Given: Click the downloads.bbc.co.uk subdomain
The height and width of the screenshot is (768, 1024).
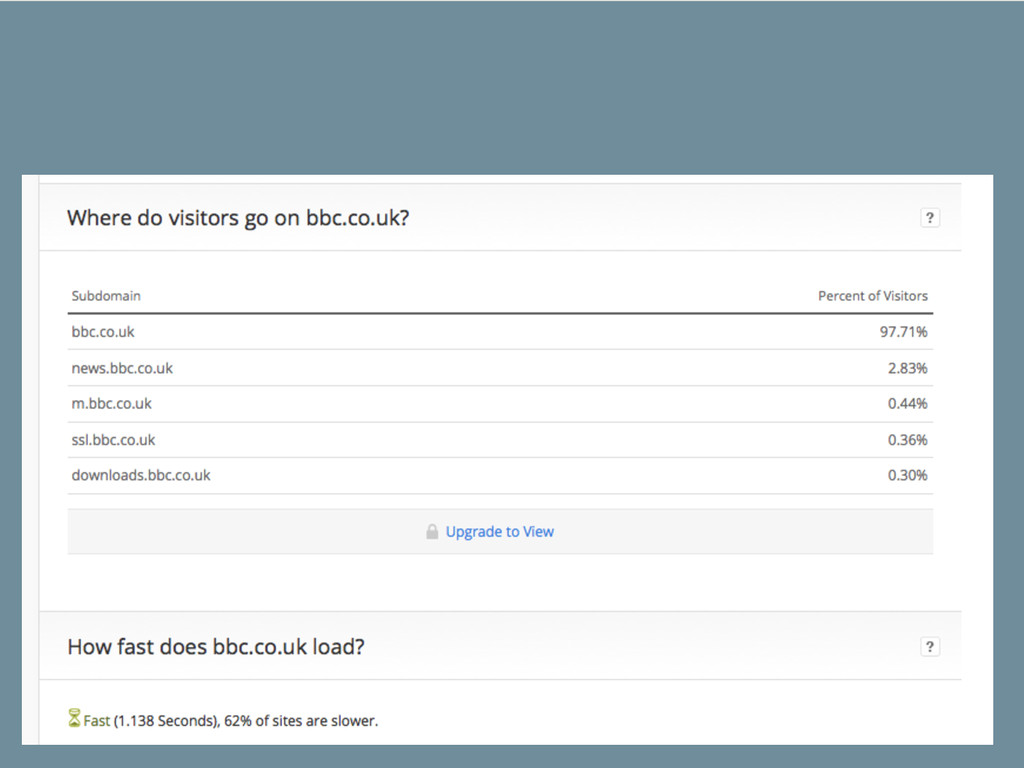Looking at the screenshot, I should pos(141,475).
